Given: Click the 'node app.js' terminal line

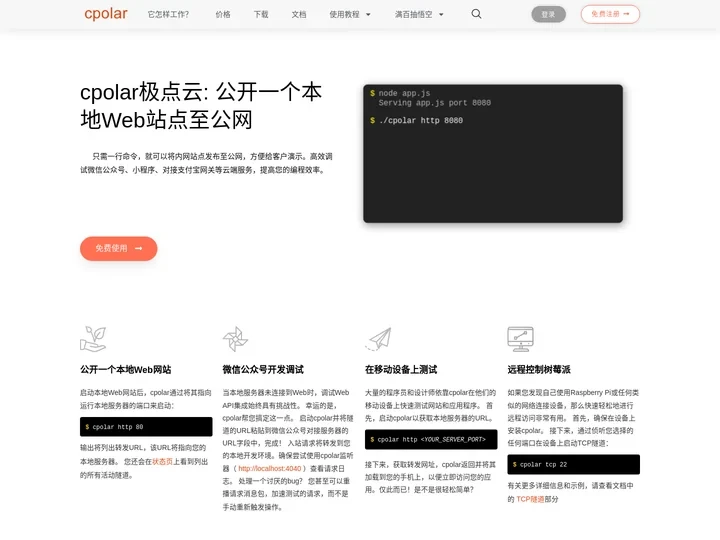Looking at the screenshot, I should click(x=400, y=93).
